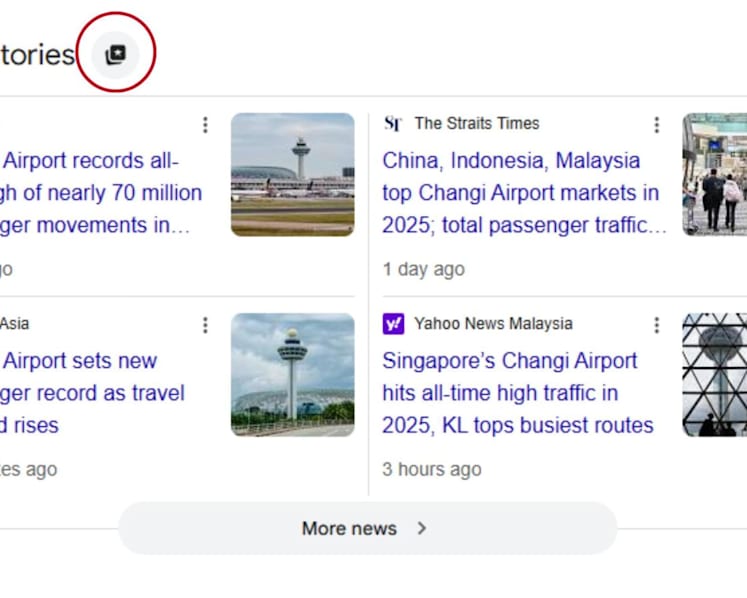Click the More news button

(367, 528)
